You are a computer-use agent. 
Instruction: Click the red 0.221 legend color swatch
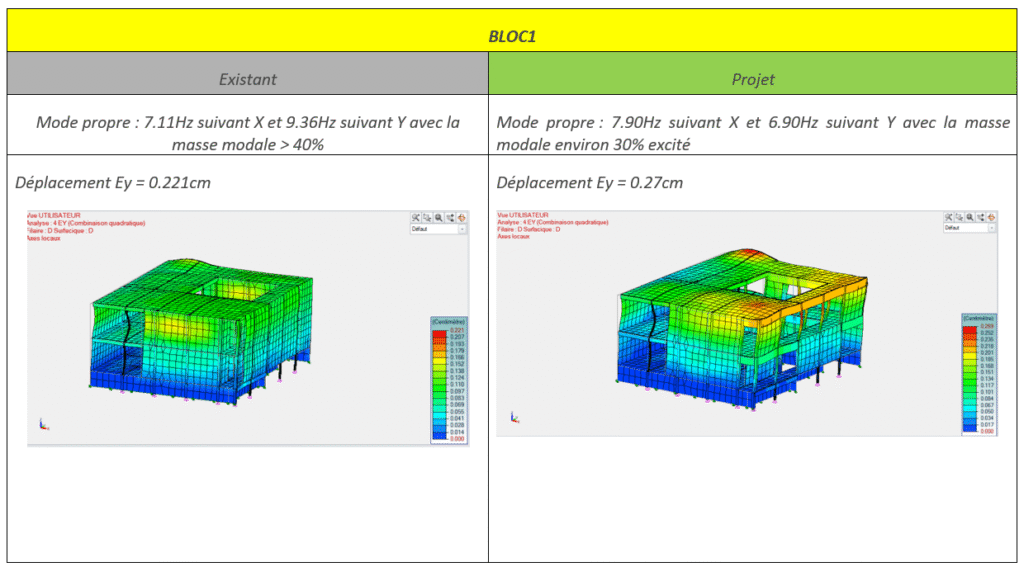click(x=437, y=329)
